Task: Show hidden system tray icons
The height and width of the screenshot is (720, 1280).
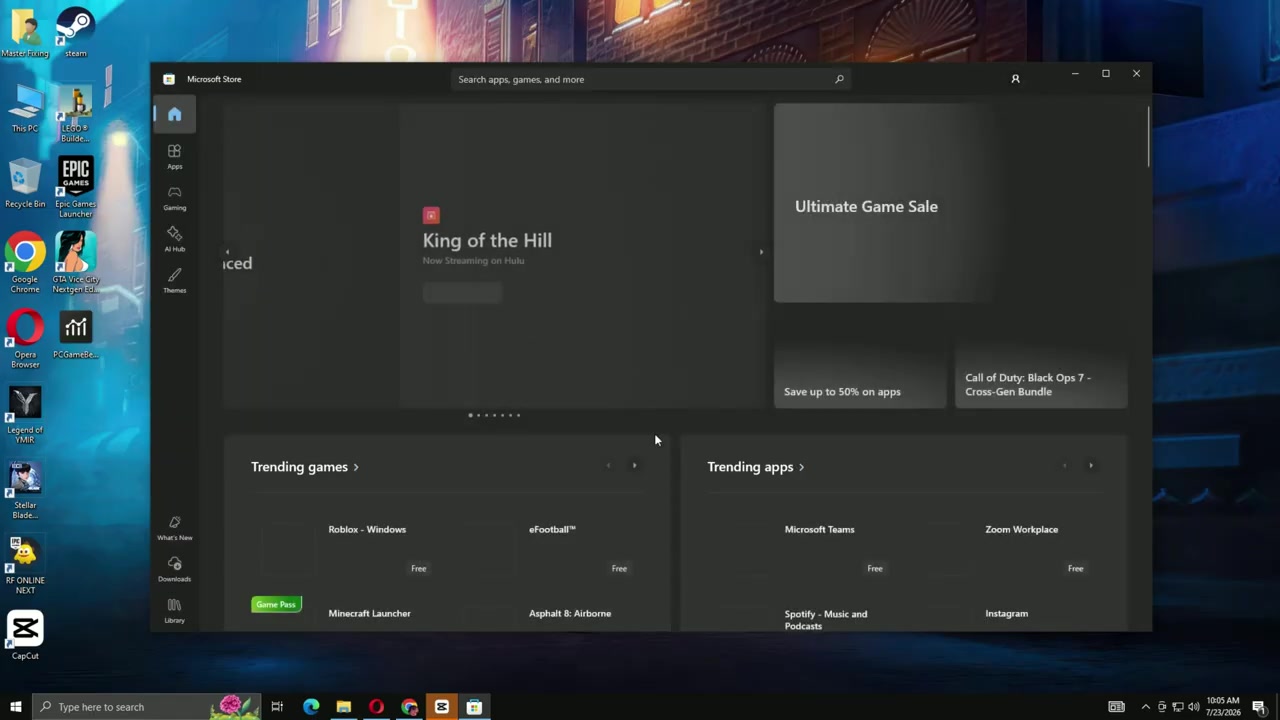Action: pyautogui.click(x=1146, y=707)
